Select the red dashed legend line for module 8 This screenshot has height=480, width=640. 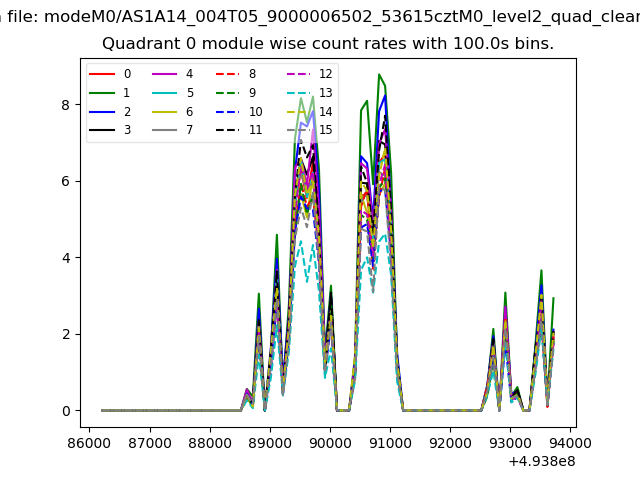[228, 74]
